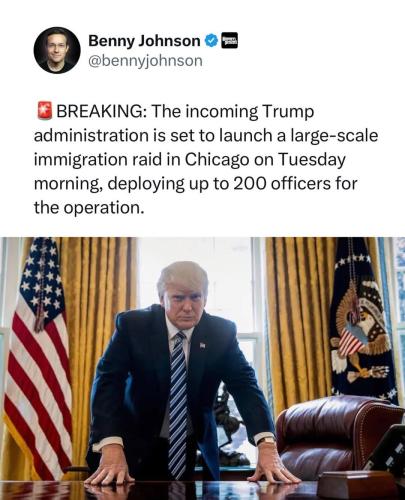Click the blue striped necktie in photo
405x500 pixels.
(x=178, y=405)
